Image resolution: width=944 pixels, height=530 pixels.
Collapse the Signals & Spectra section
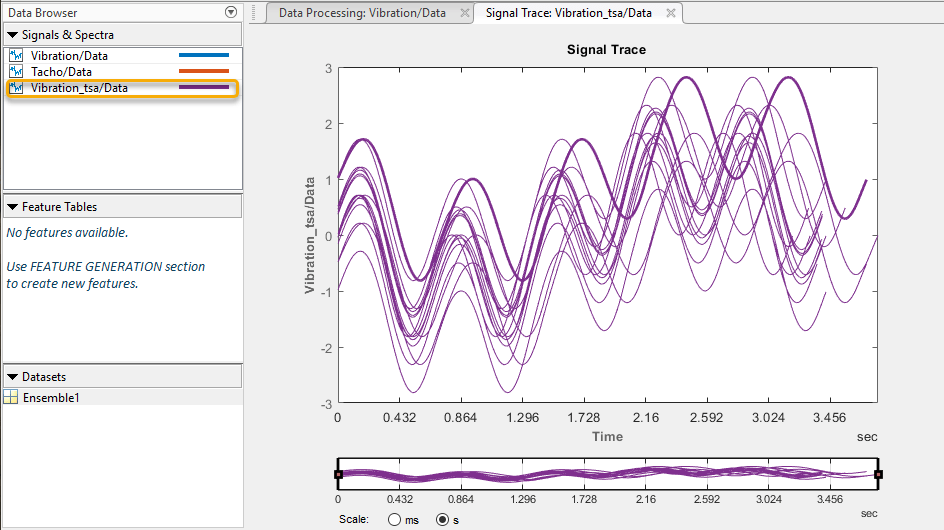coord(12,35)
